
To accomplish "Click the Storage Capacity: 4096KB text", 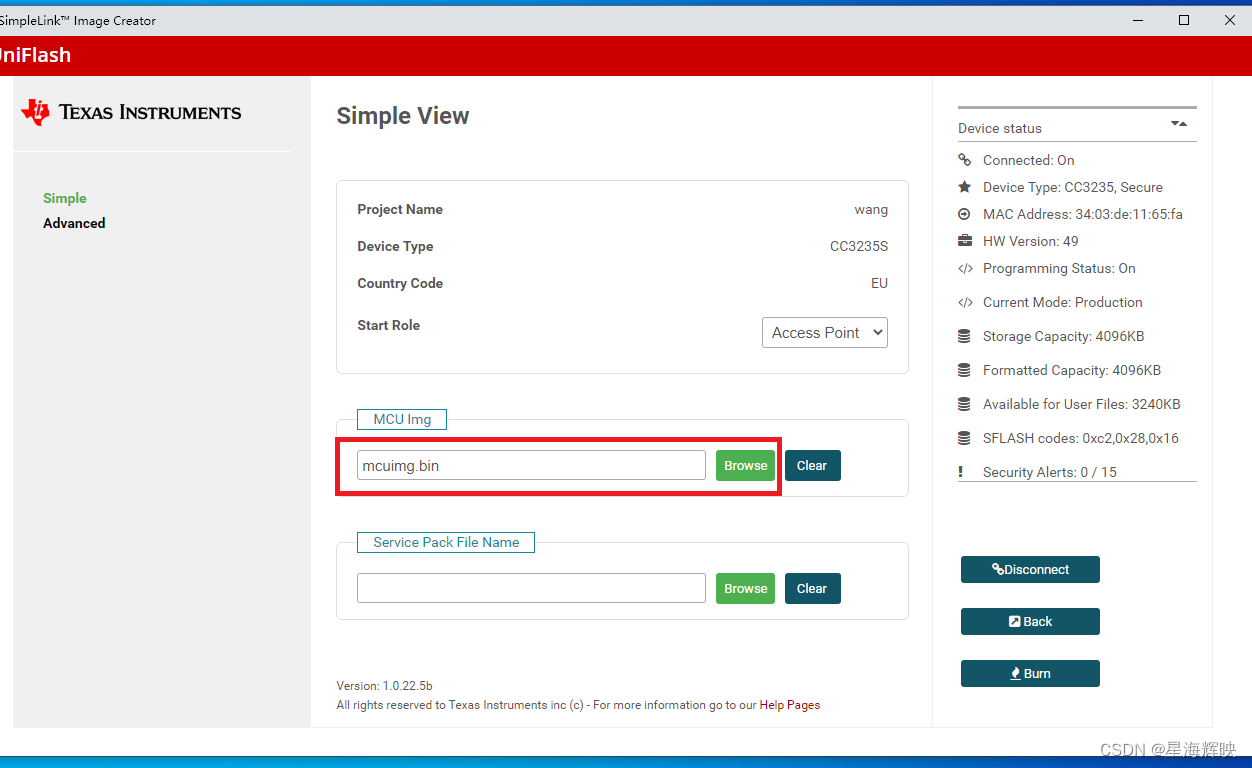I will pyautogui.click(x=1064, y=336).
